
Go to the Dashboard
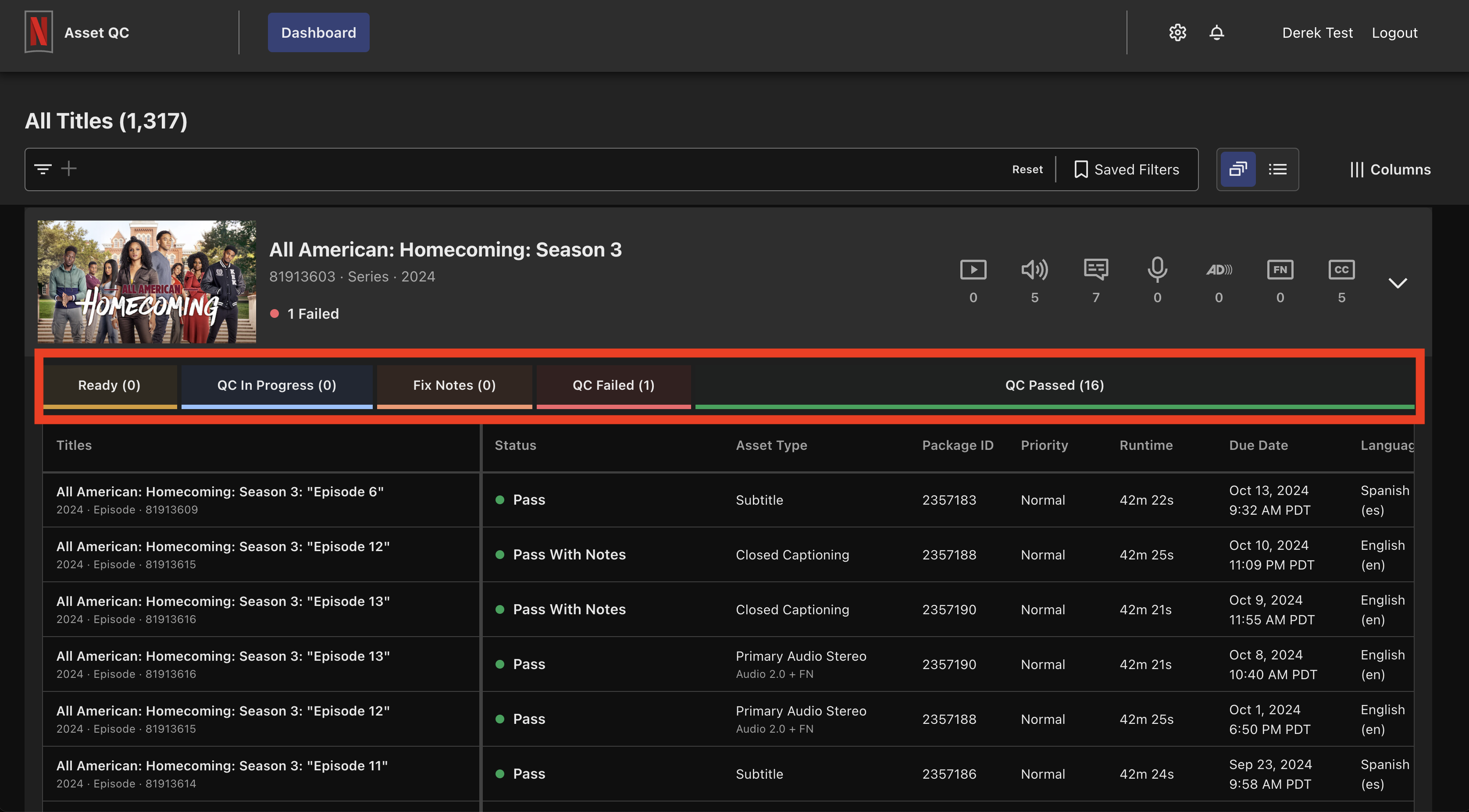point(318,32)
